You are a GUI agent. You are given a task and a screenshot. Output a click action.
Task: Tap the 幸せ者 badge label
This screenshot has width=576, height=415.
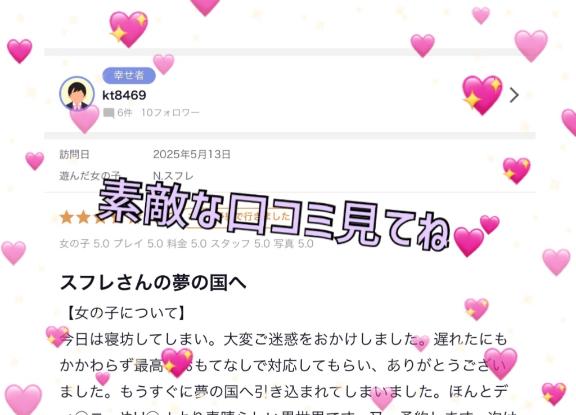(x=129, y=76)
